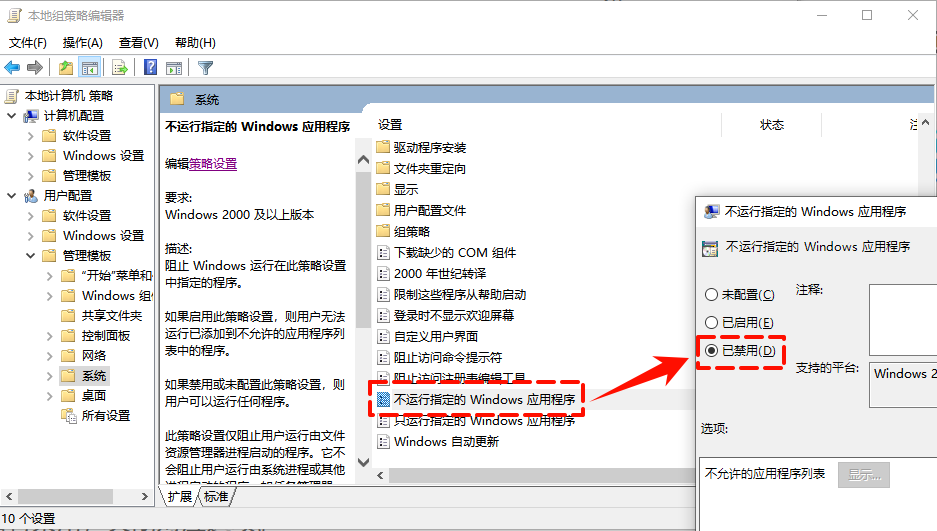The image size is (937, 531).
Task: Select the 已禁用(D) radio button
Action: pyautogui.click(x=711, y=351)
